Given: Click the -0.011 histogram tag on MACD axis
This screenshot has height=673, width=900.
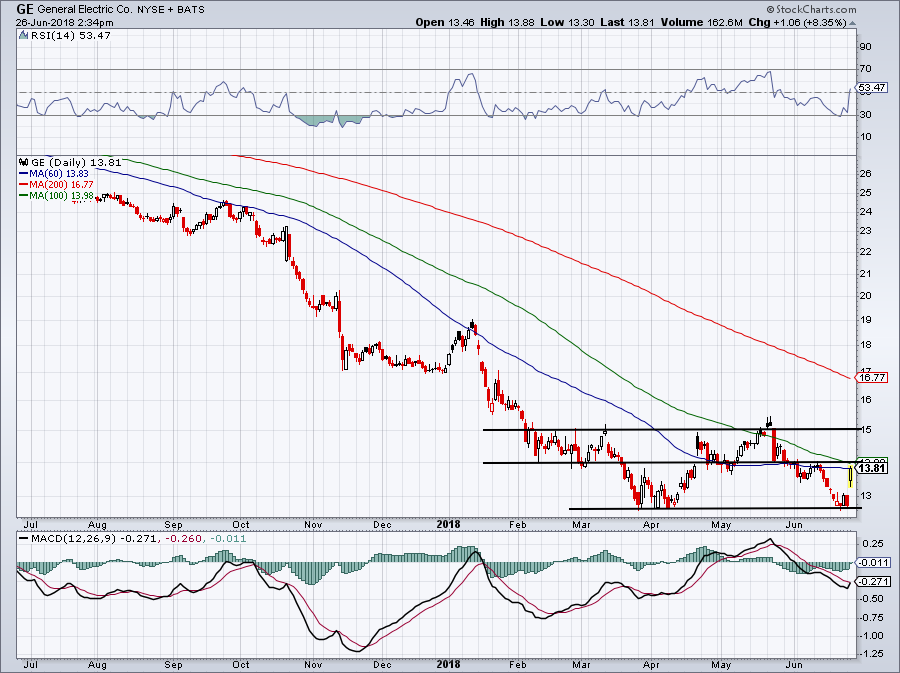Looking at the screenshot, I should [x=873, y=562].
